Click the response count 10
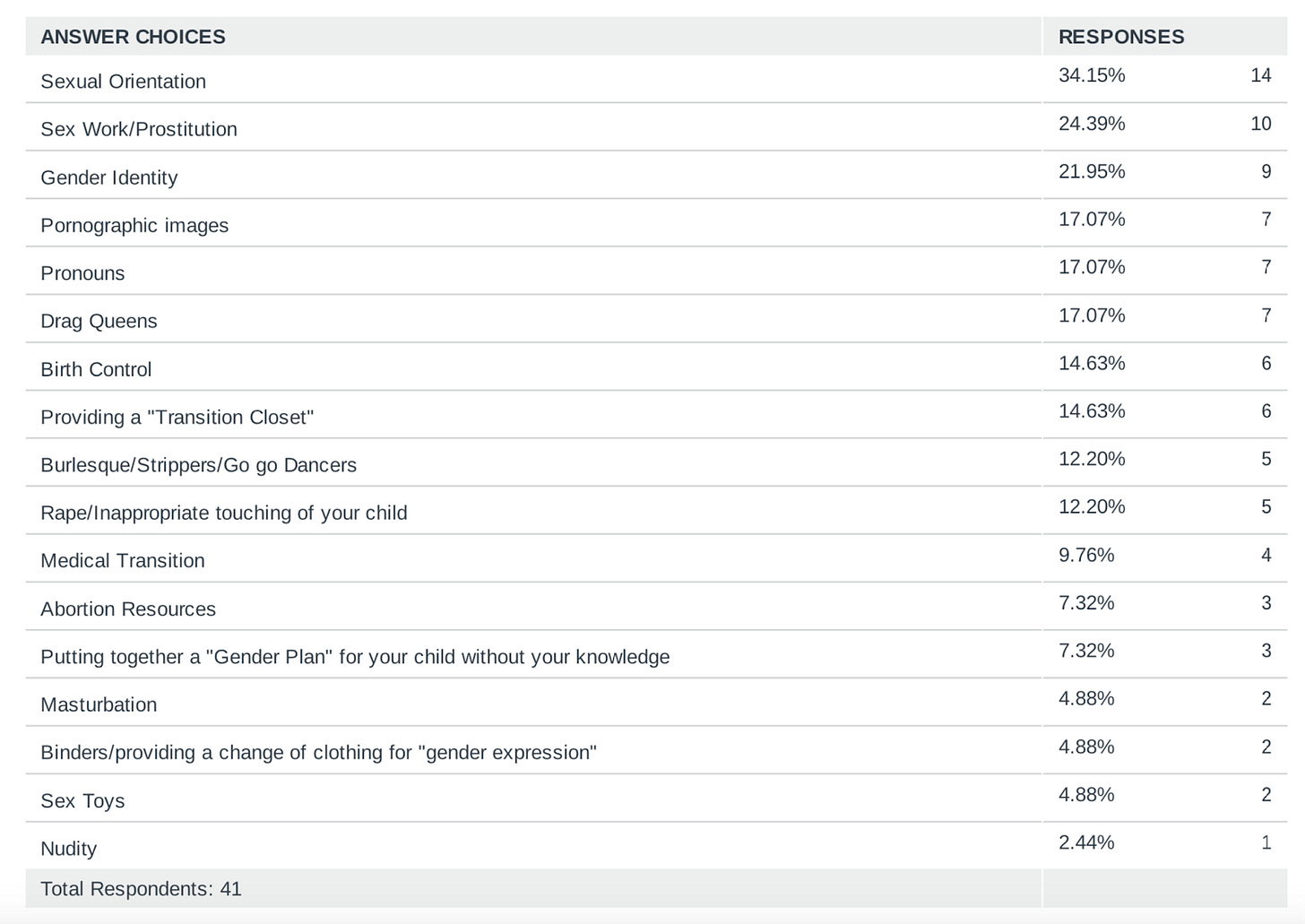1305x924 pixels. point(1261,124)
